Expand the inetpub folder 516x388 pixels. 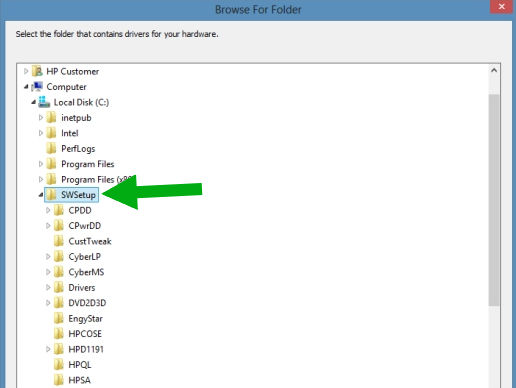click(x=41, y=117)
